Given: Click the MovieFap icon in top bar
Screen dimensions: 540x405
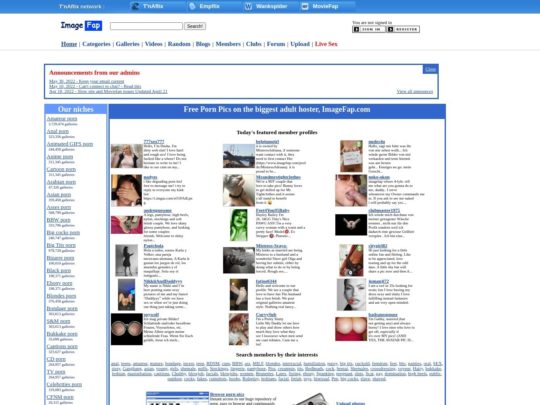Looking at the screenshot, I should tap(305, 6).
